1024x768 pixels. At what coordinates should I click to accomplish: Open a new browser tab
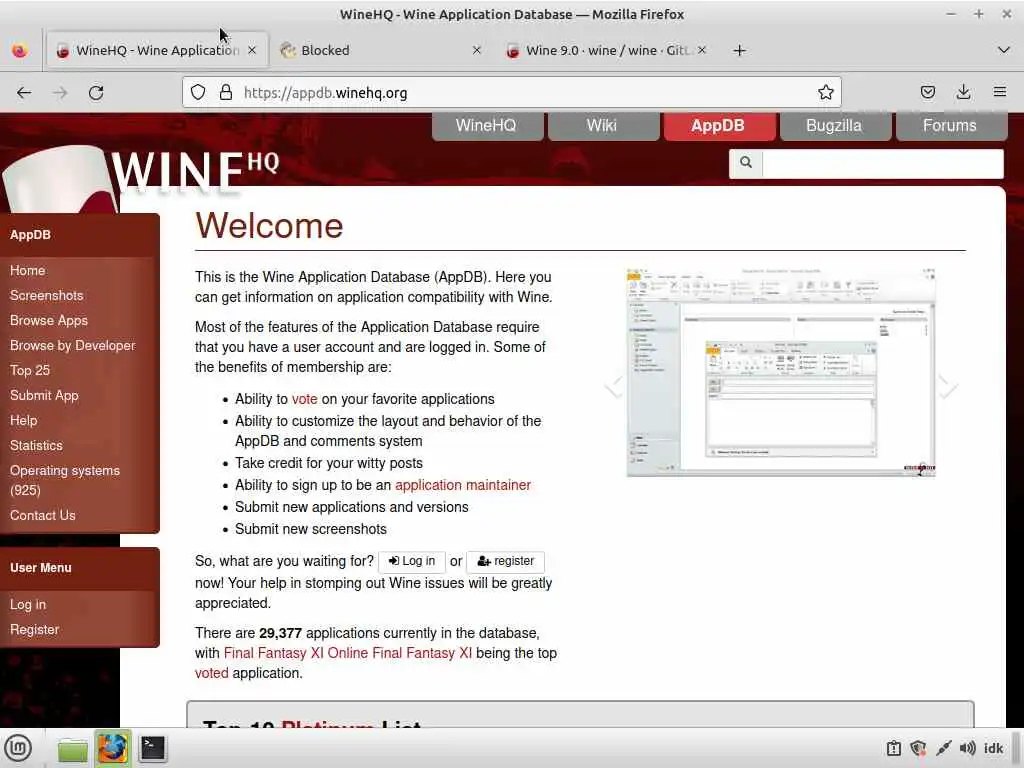pyautogui.click(x=739, y=50)
